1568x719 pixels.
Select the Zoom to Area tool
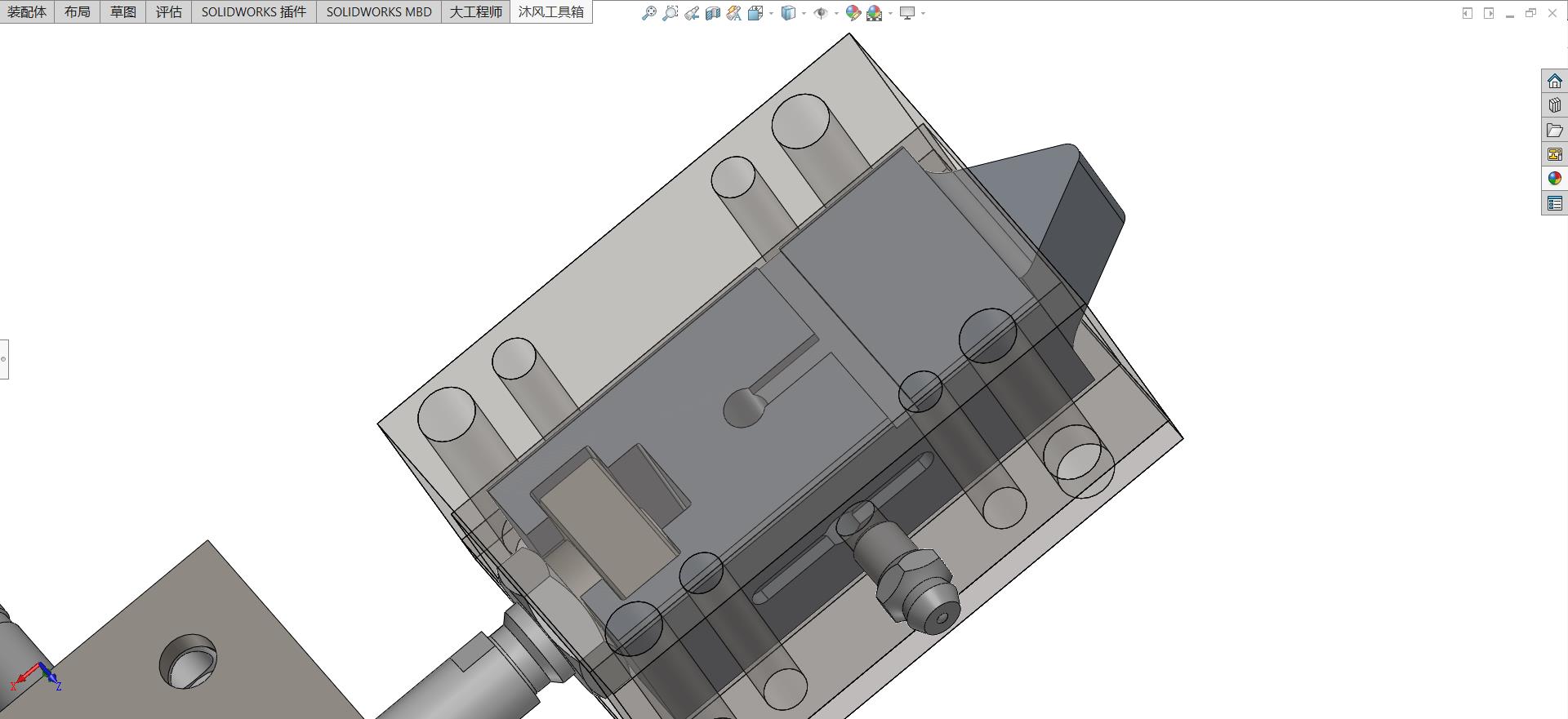click(x=670, y=13)
